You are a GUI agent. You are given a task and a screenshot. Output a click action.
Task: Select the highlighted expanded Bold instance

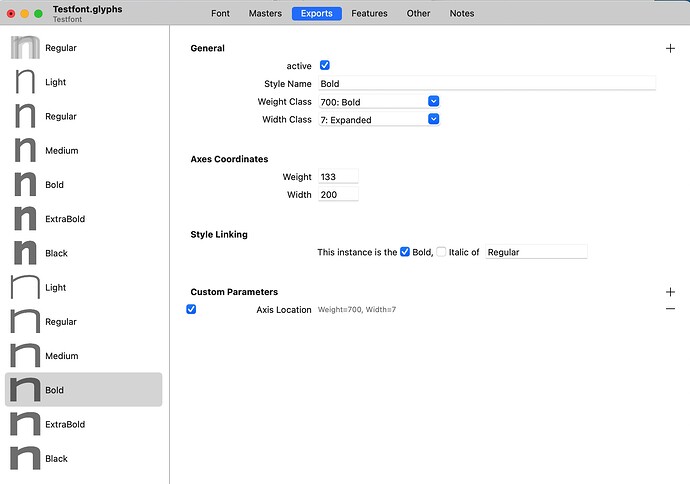tap(84, 390)
